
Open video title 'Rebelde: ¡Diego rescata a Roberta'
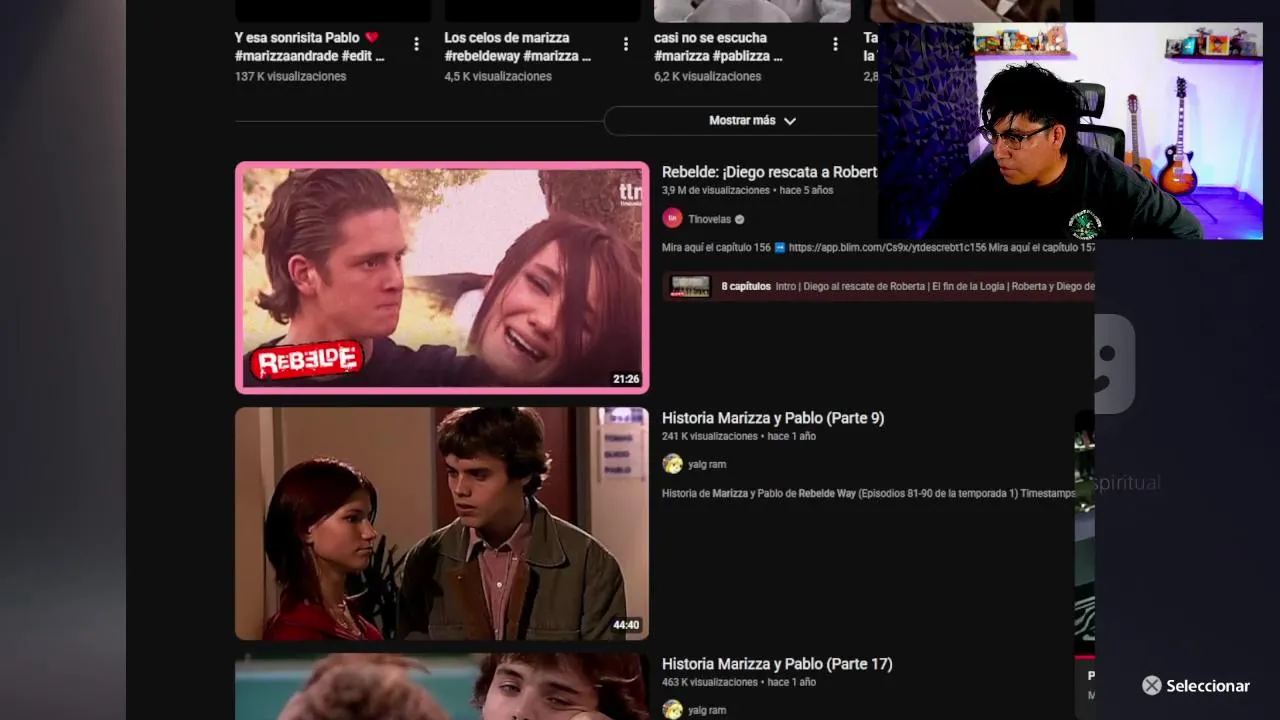tap(770, 172)
